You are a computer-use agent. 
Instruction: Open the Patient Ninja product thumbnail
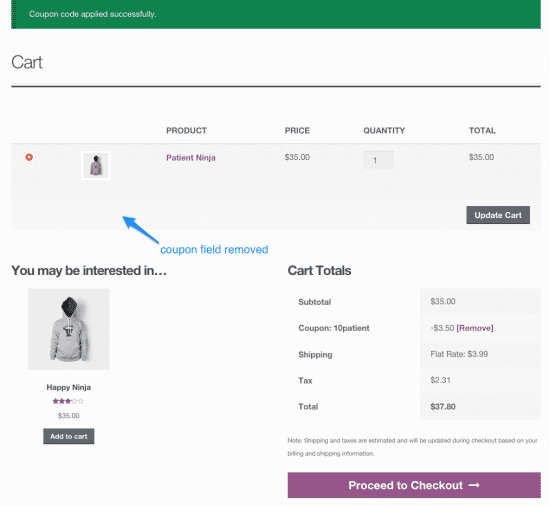pyautogui.click(x=96, y=165)
